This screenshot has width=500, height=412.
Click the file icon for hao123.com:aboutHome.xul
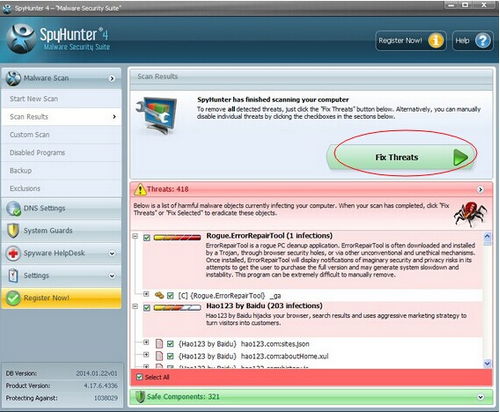pos(160,356)
